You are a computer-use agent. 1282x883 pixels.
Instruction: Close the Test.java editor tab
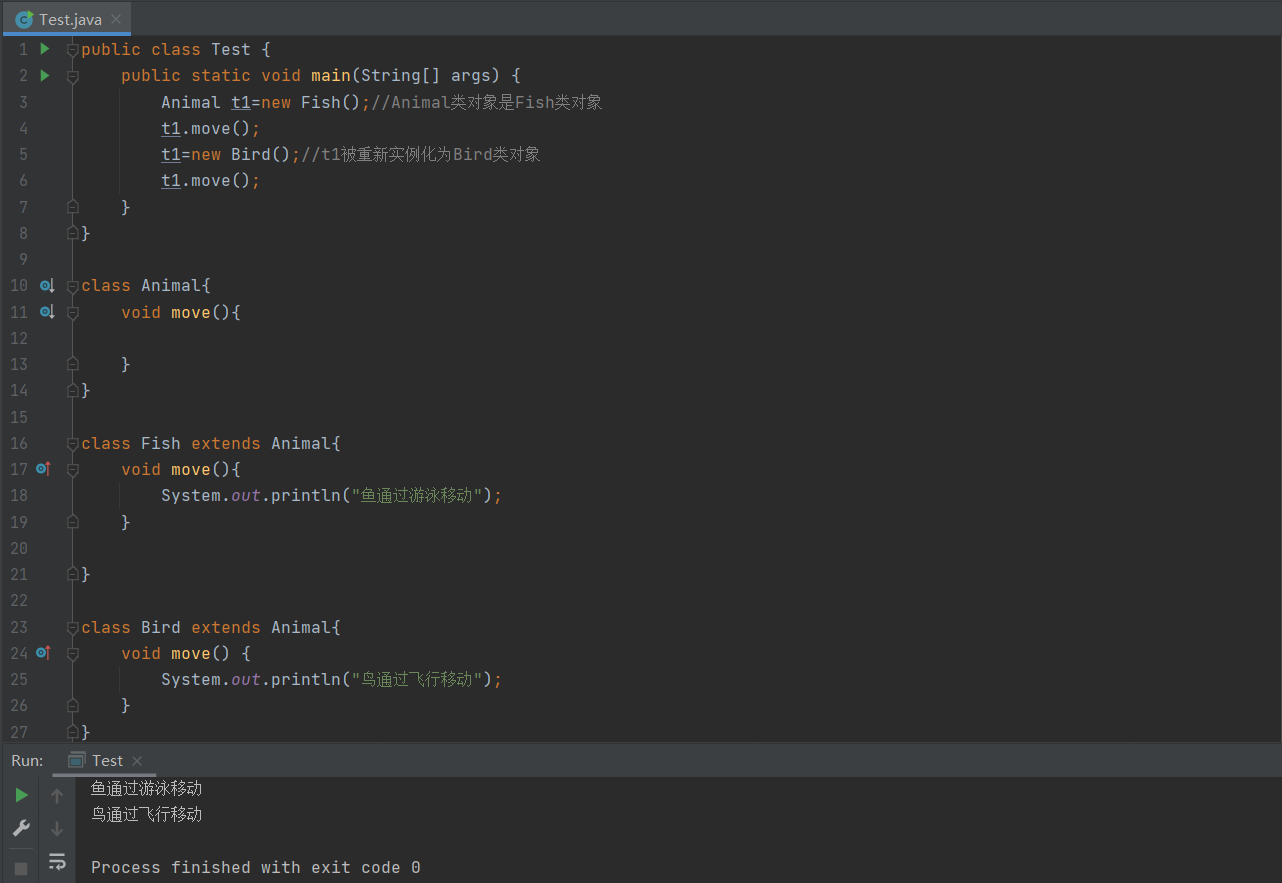[116, 19]
